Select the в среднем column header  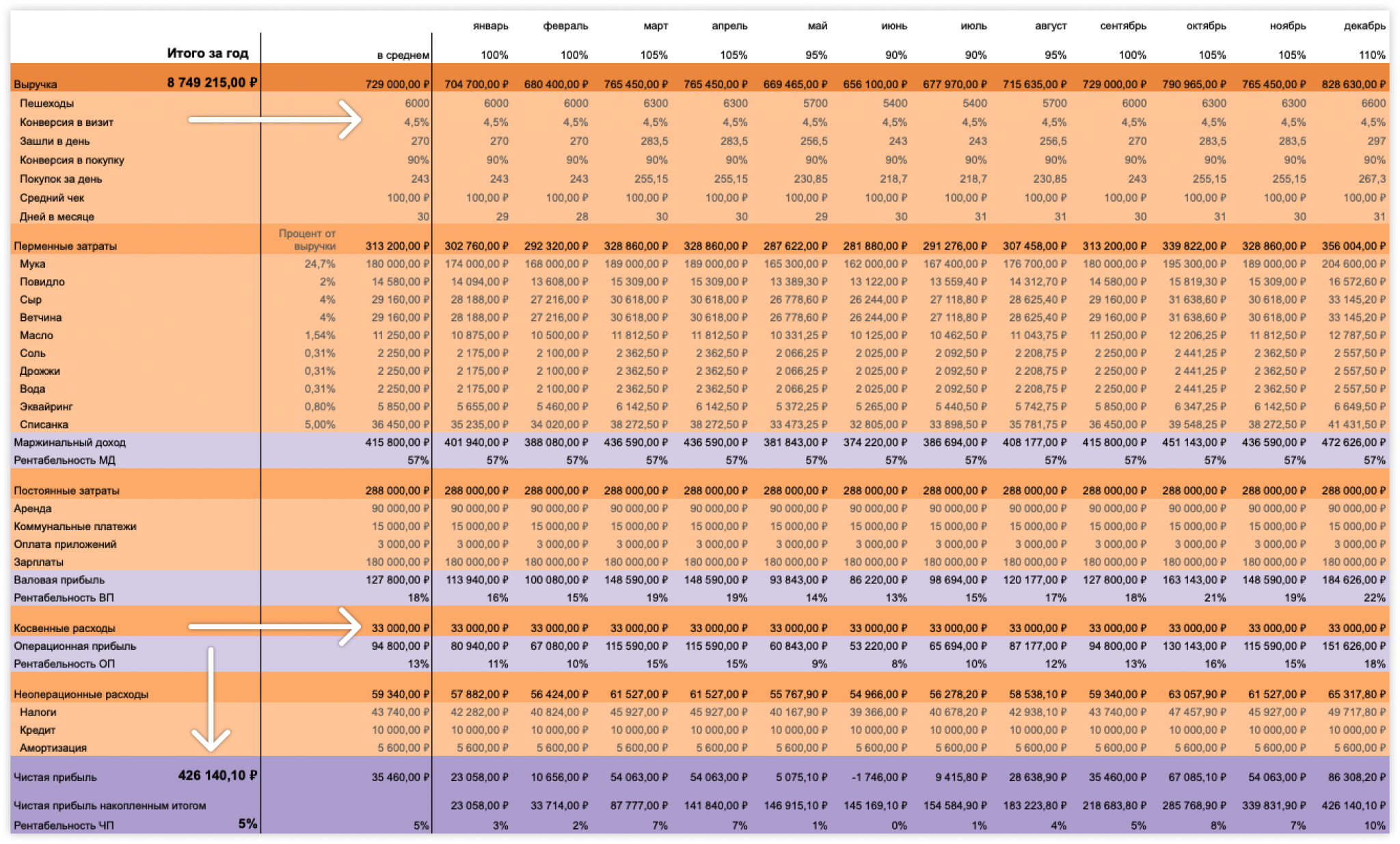click(x=403, y=55)
